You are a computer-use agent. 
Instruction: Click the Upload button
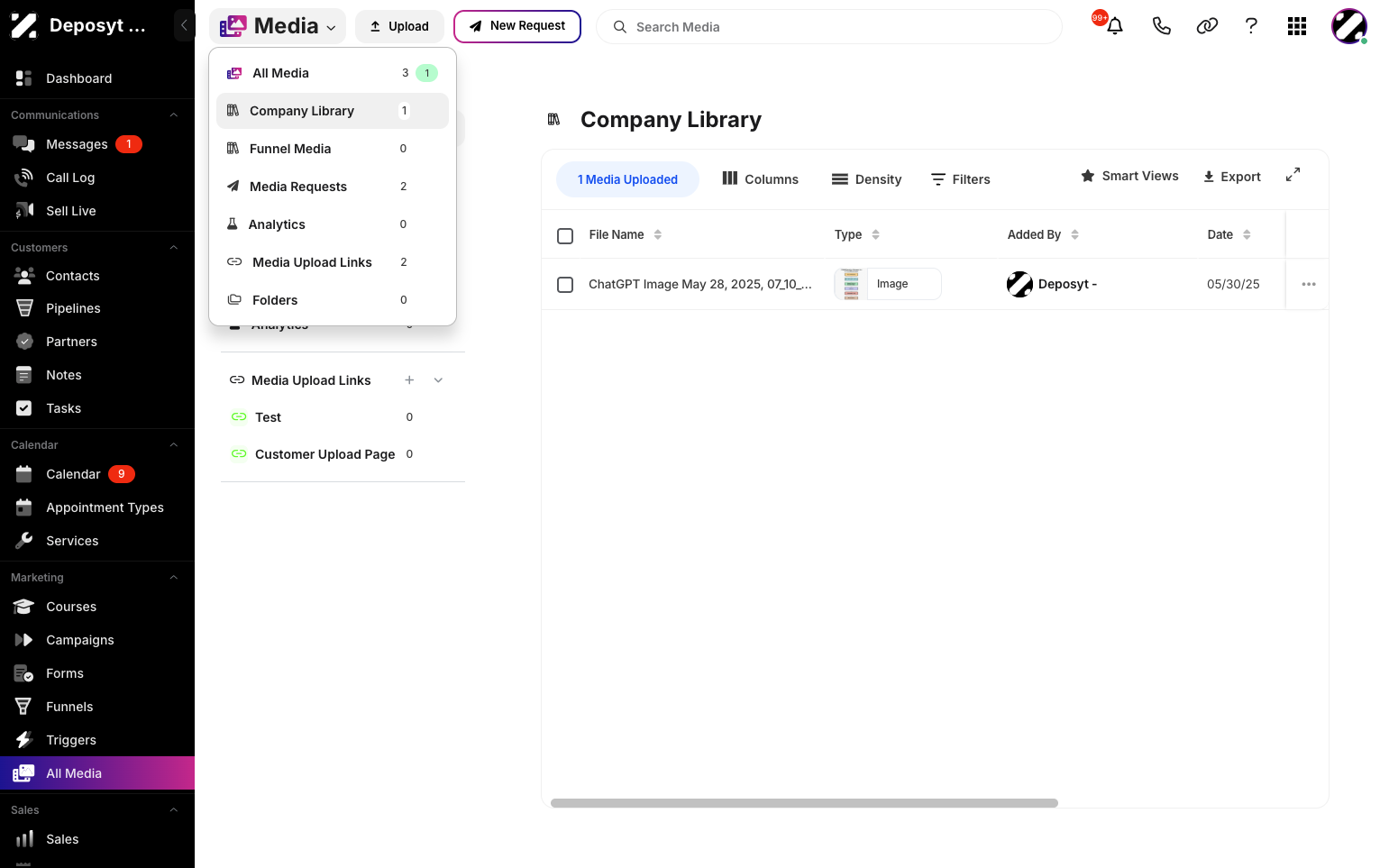pyautogui.click(x=399, y=26)
